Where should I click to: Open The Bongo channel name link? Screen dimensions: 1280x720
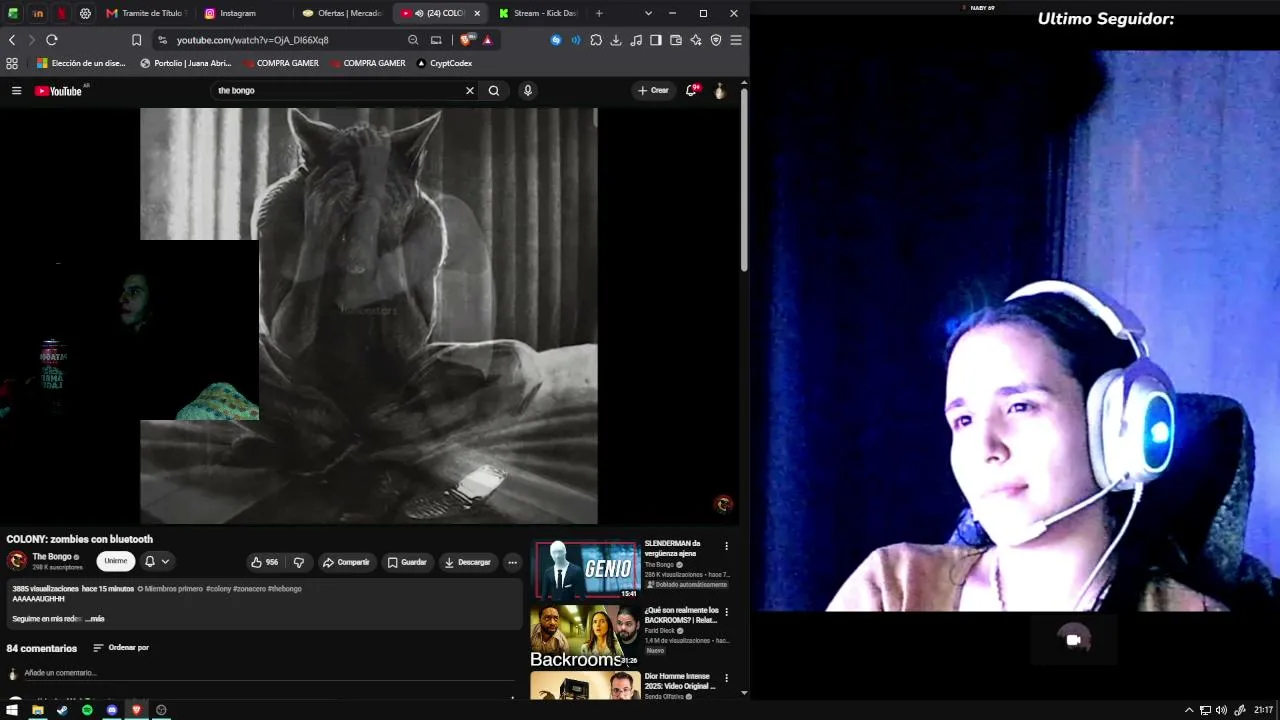[52, 557]
